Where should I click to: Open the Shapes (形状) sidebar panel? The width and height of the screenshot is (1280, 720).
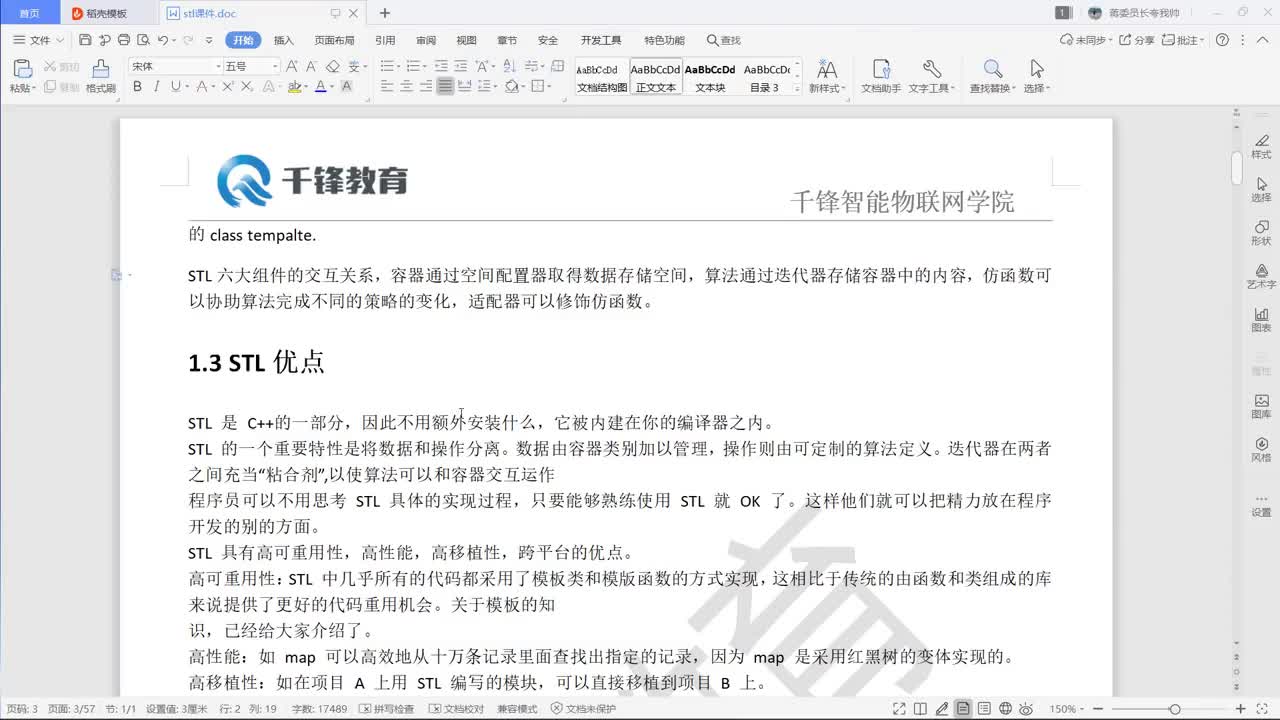pos(1261,232)
